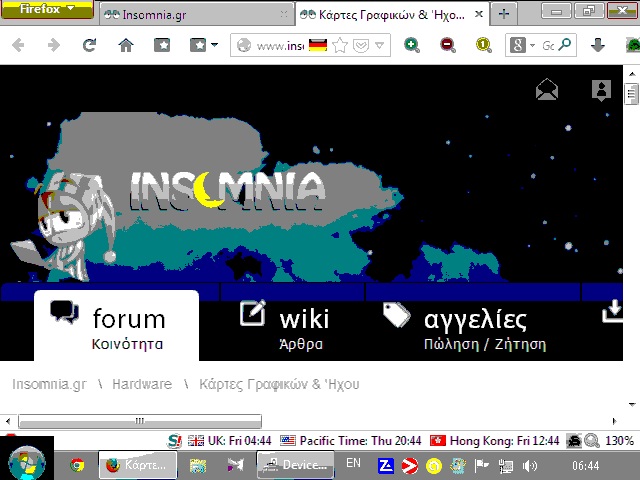The width and height of the screenshot is (640, 480).
Task: Run search with the magnifying glass button
Action: pyautogui.click(x=565, y=44)
